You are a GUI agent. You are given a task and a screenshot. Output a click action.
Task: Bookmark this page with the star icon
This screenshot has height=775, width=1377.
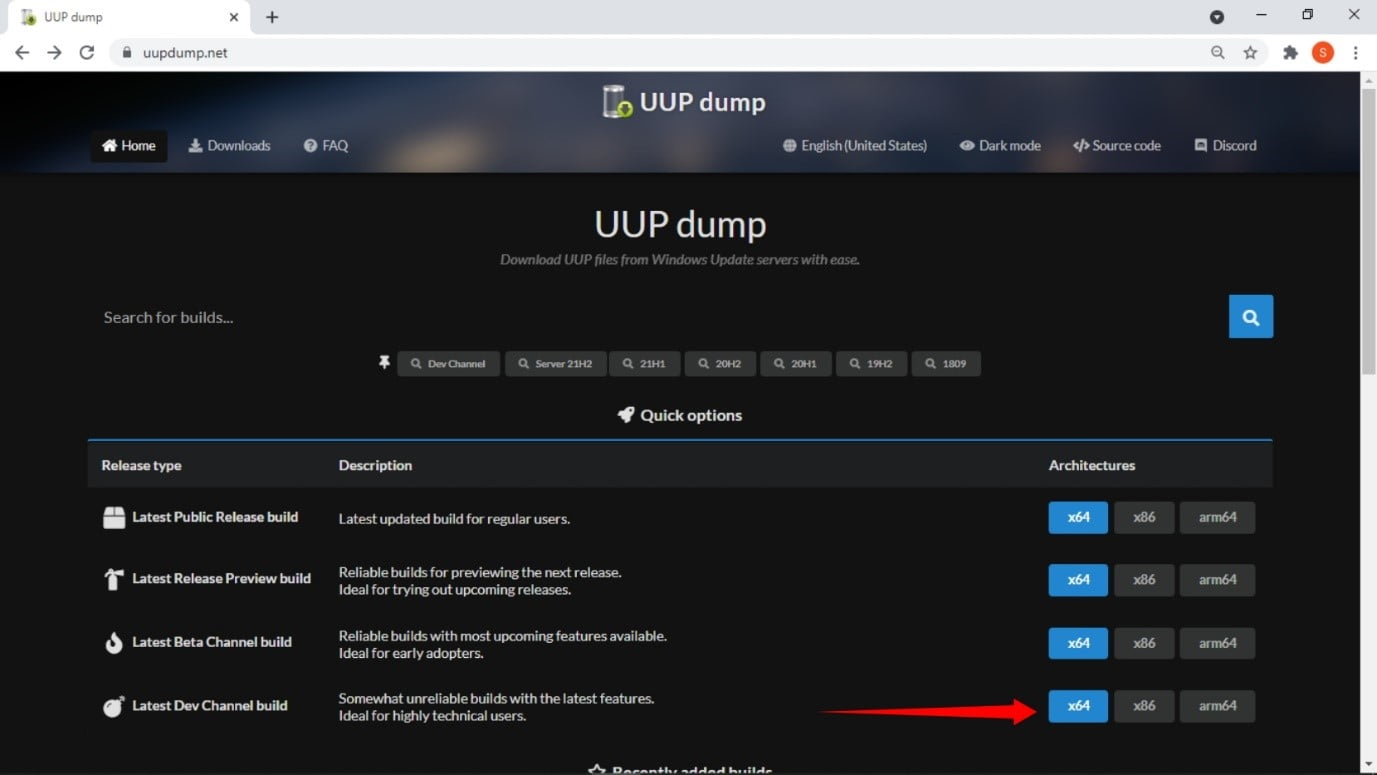[1250, 52]
